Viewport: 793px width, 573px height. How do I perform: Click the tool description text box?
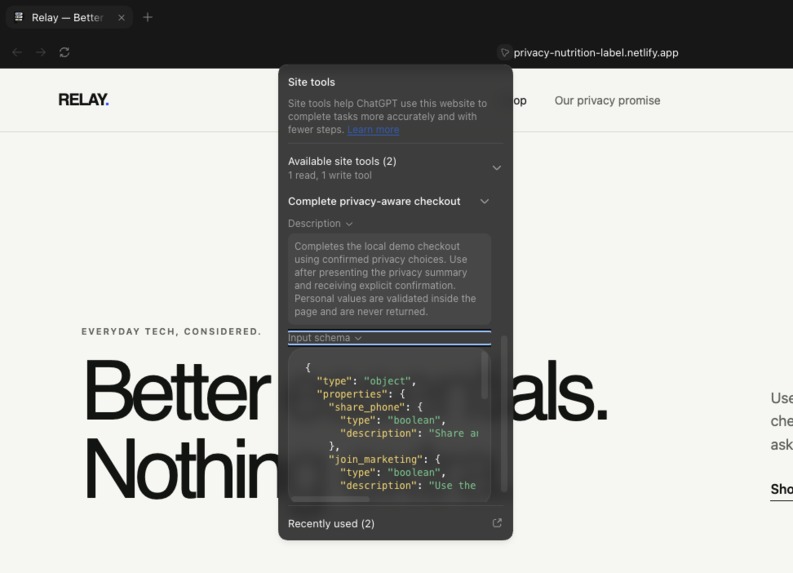click(389, 279)
